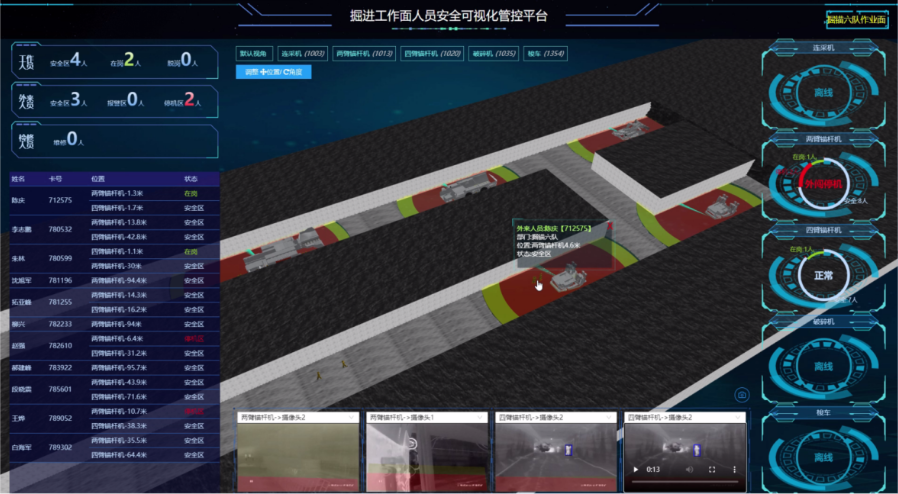Viewport: 898px width, 494px height.
Task: Select the 默认视角 view tab
Action: click(254, 53)
